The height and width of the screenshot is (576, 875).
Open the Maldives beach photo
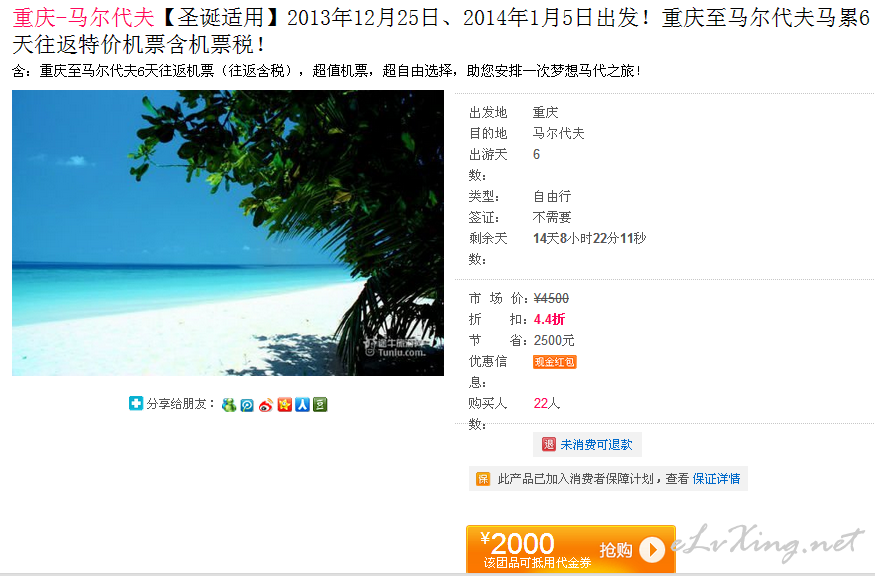pyautogui.click(x=228, y=233)
